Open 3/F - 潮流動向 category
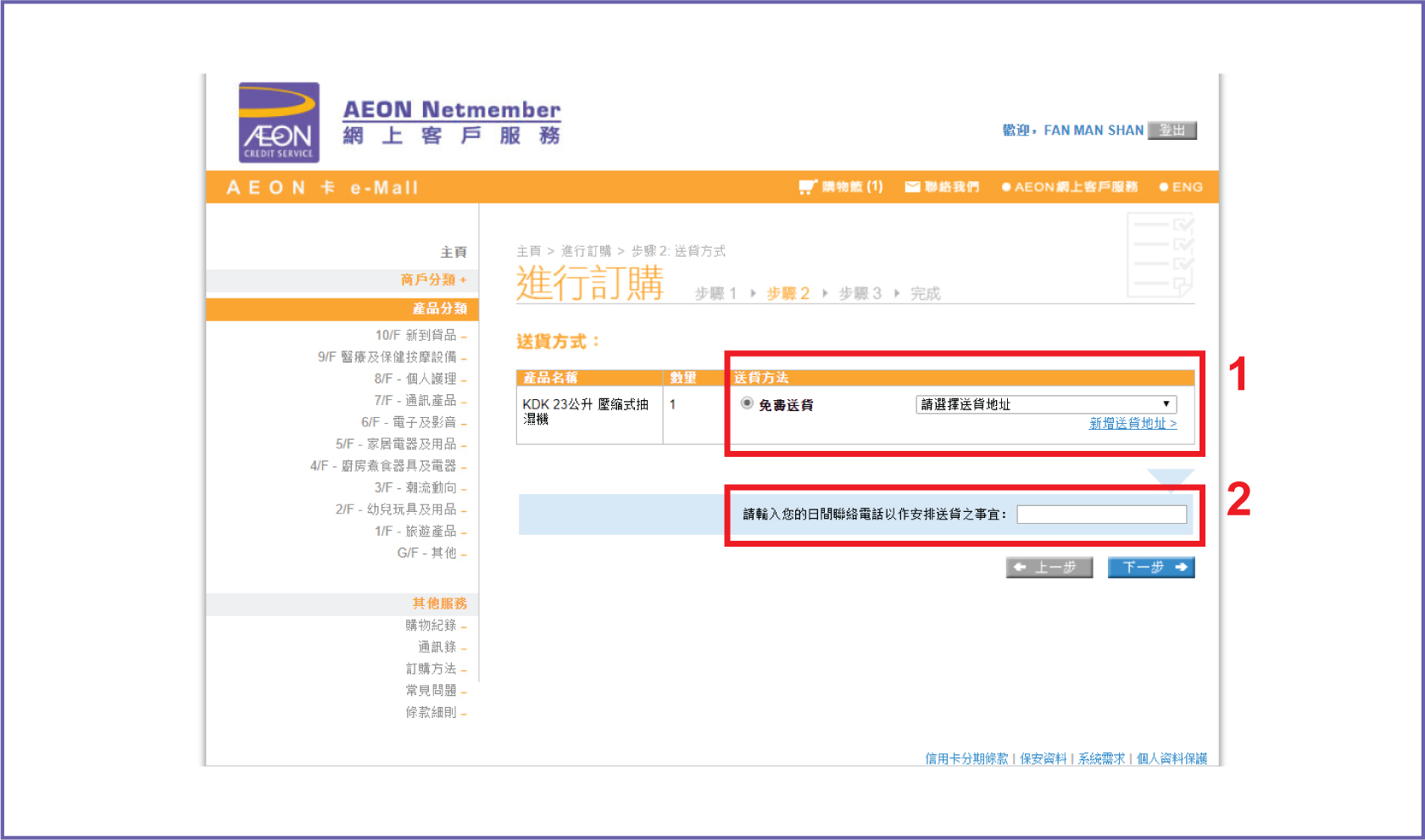 (420, 488)
